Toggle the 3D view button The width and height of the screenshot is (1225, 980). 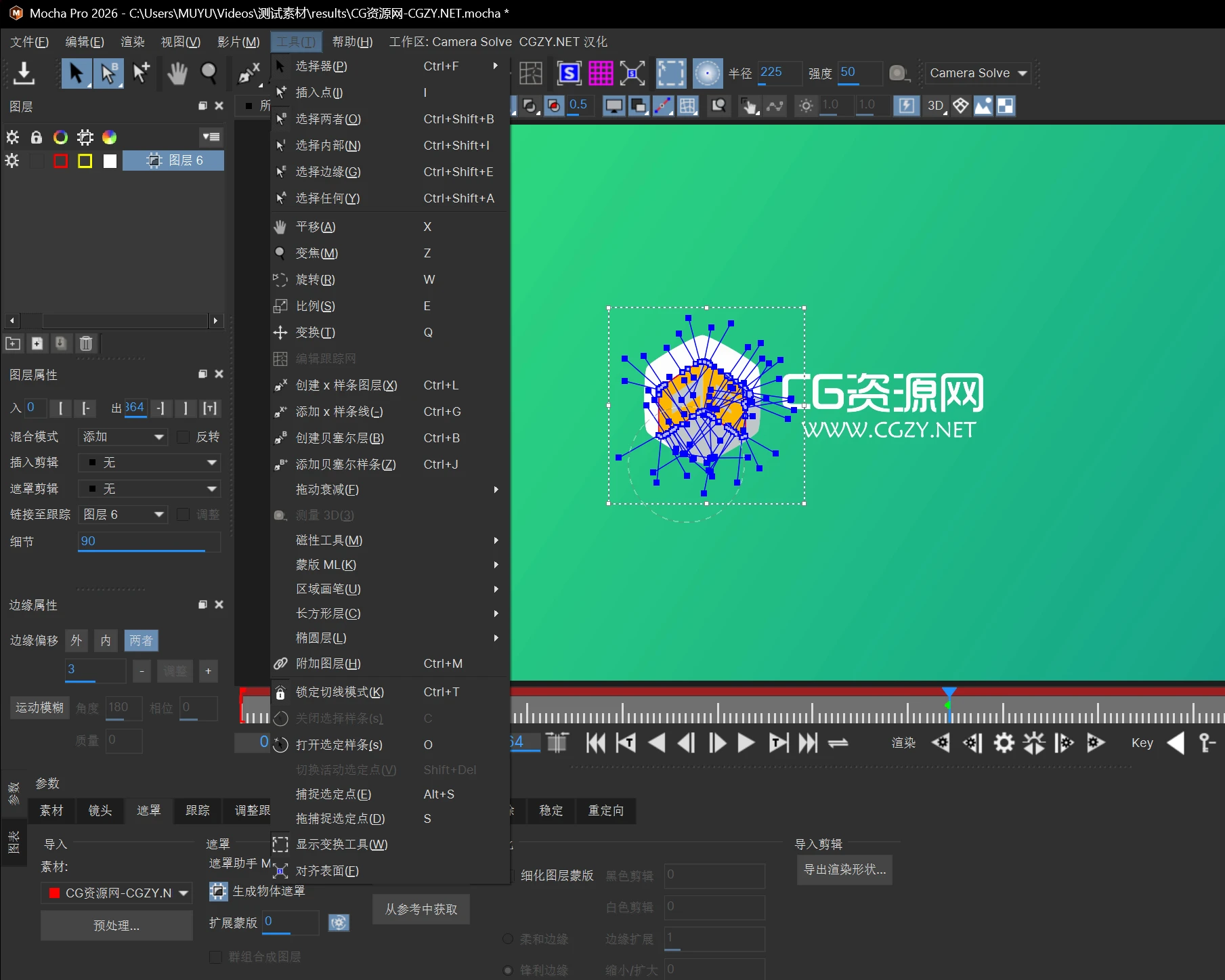pos(934,106)
